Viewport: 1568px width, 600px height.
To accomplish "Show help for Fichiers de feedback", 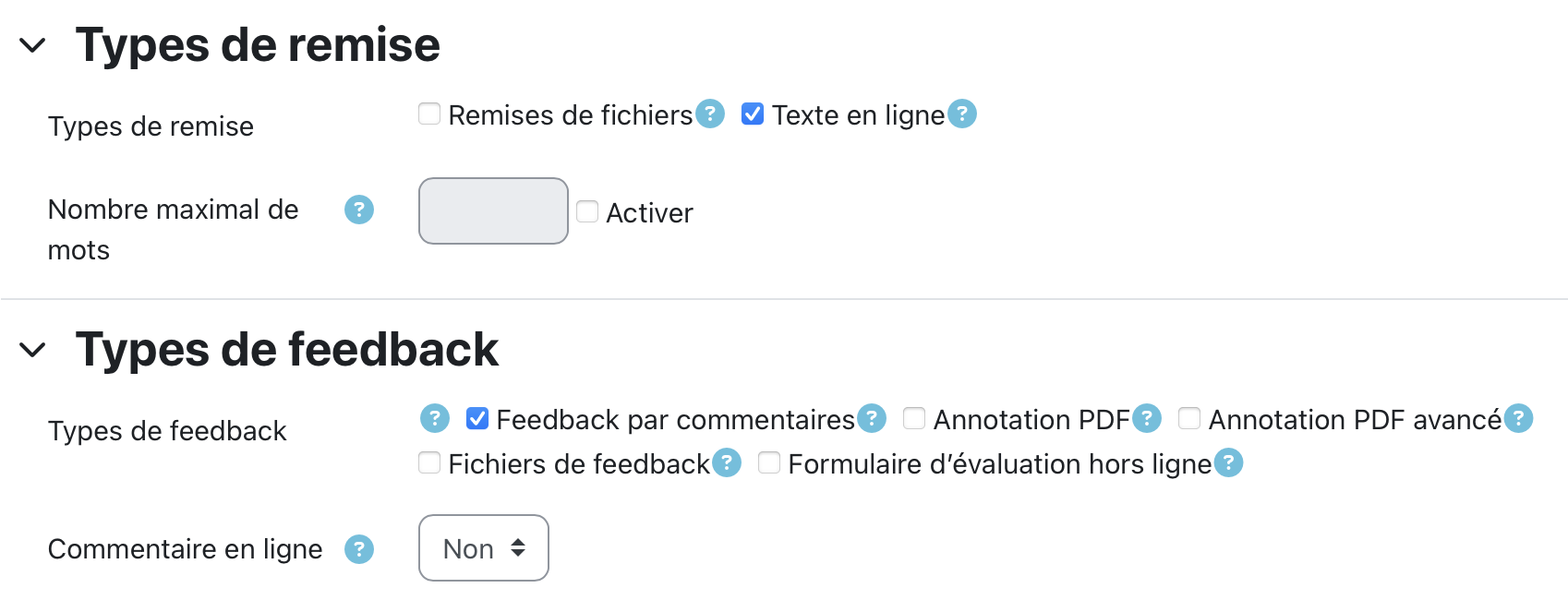I will coord(727,463).
